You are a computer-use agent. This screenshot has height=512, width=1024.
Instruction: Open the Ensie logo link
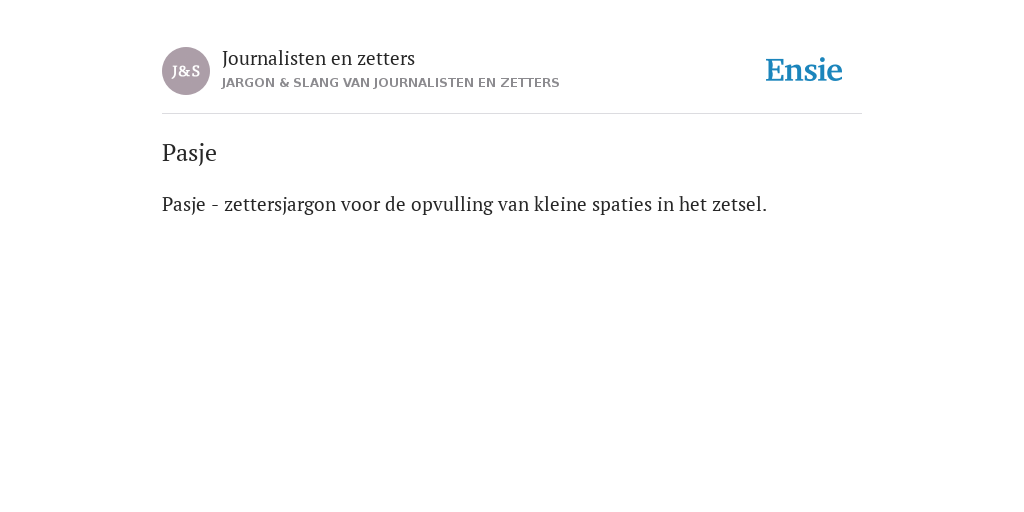804,71
